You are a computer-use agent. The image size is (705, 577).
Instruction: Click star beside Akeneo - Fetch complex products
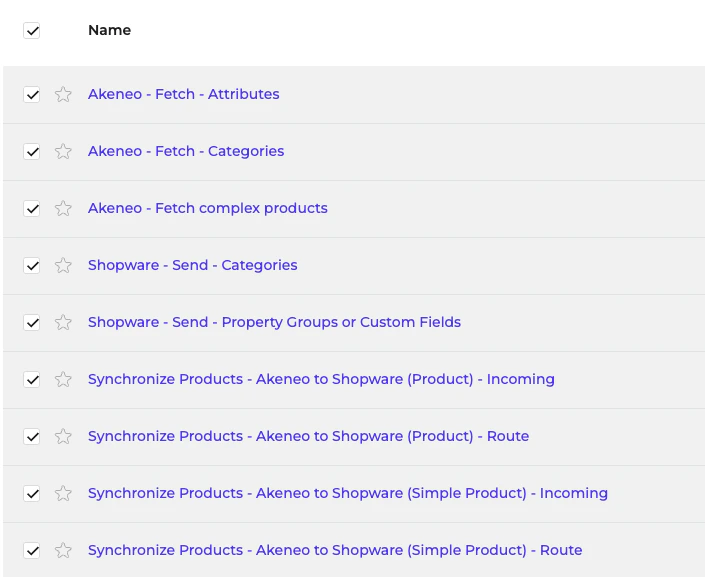pyautogui.click(x=63, y=209)
